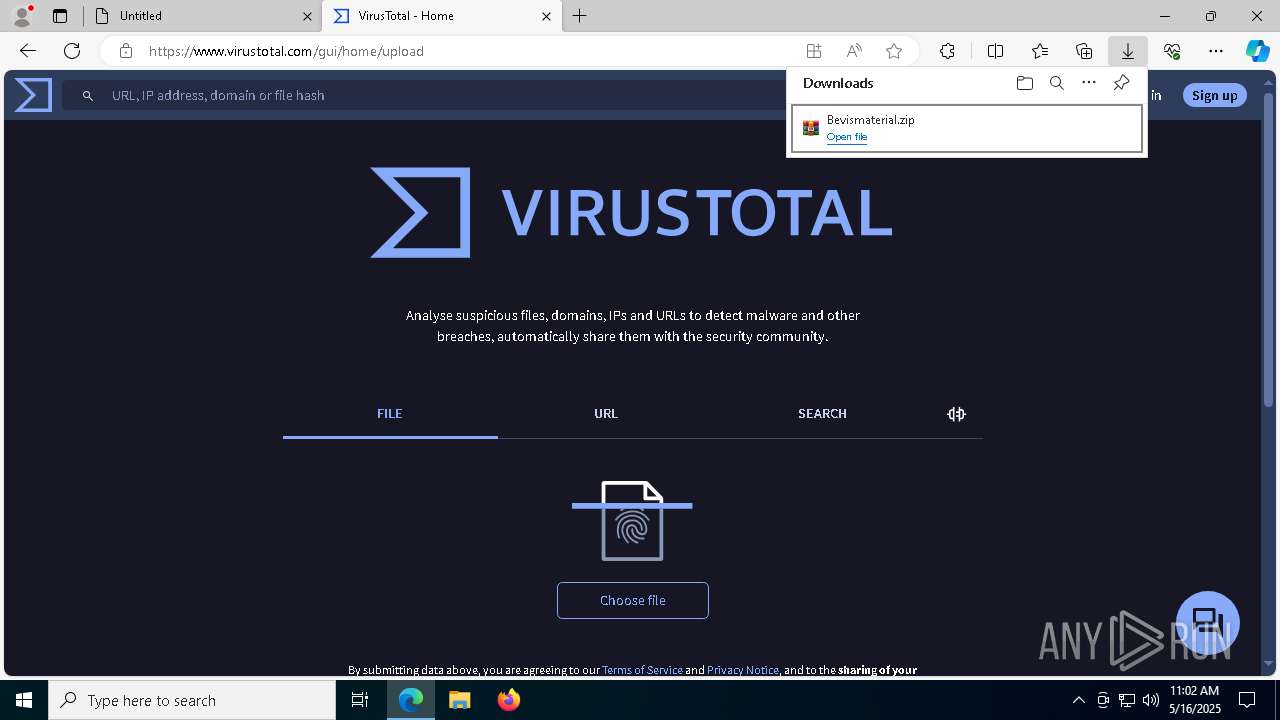This screenshot has height=720, width=1280.
Task: Open more options in Downloads panel
Action: [x=1089, y=83]
